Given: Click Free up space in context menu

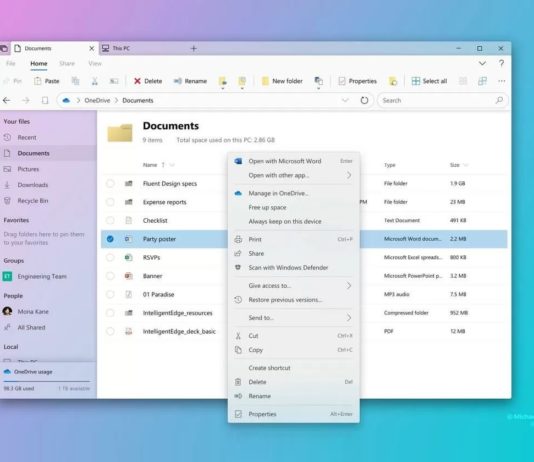Looking at the screenshot, I should [267, 207].
